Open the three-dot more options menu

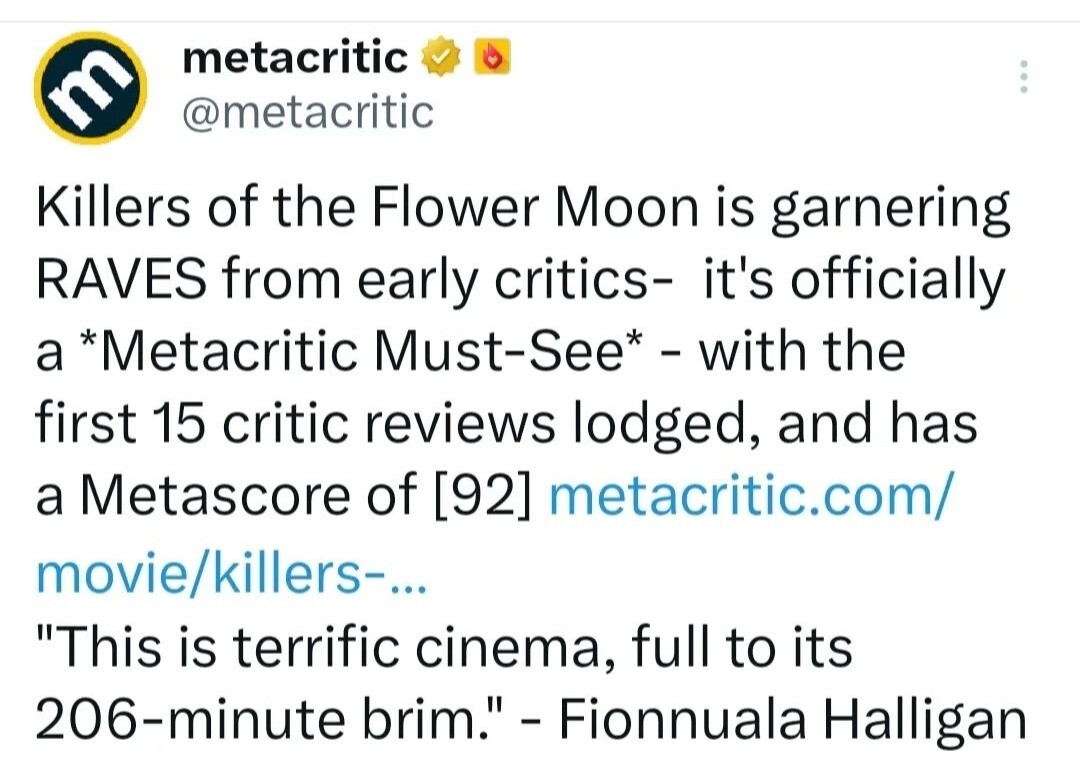pos(1021,77)
